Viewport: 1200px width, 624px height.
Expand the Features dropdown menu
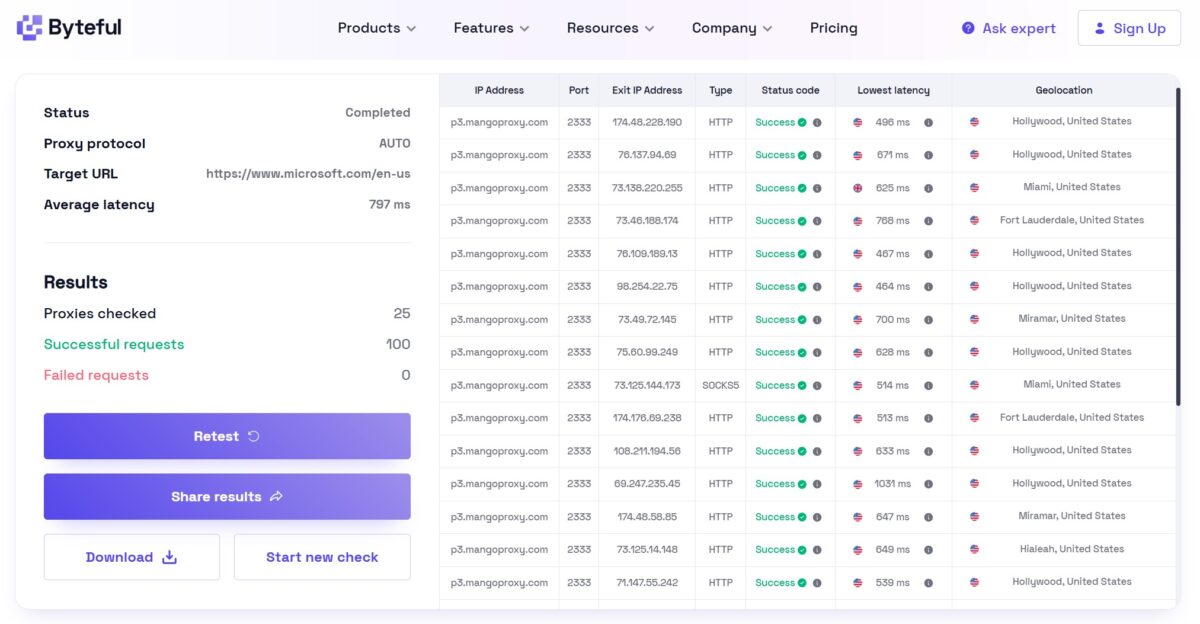tap(491, 28)
